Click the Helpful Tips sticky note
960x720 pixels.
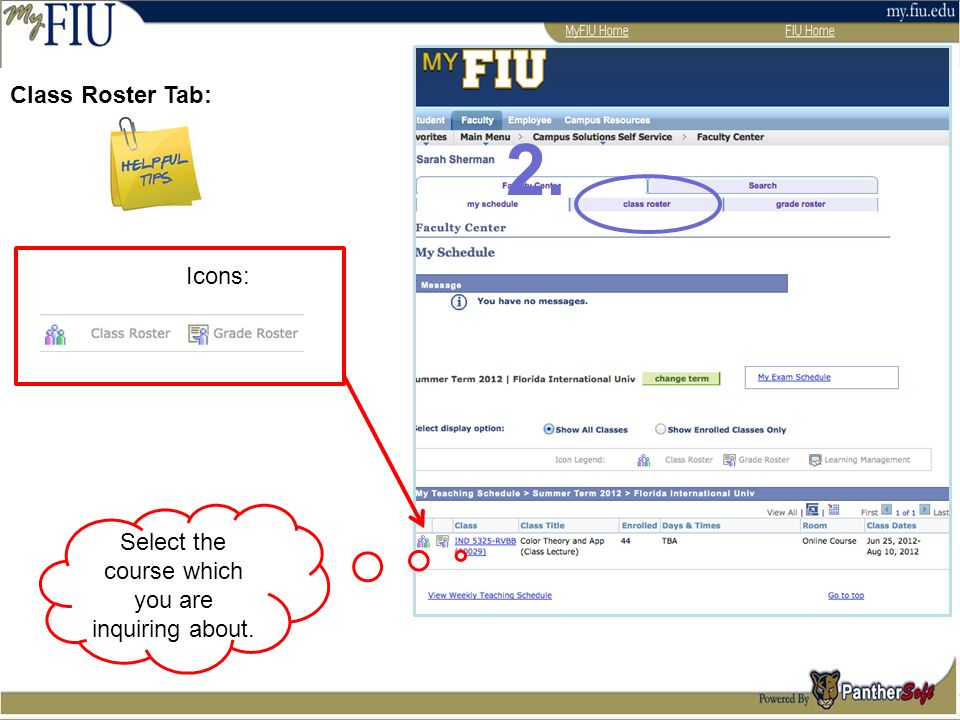click(155, 165)
